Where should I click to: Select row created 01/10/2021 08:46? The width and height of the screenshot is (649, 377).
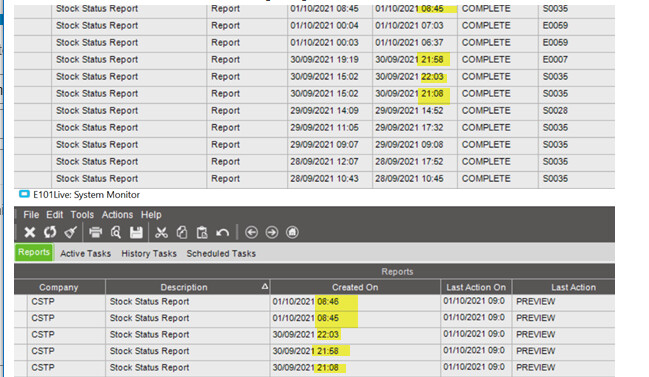pyautogui.click(x=315, y=302)
